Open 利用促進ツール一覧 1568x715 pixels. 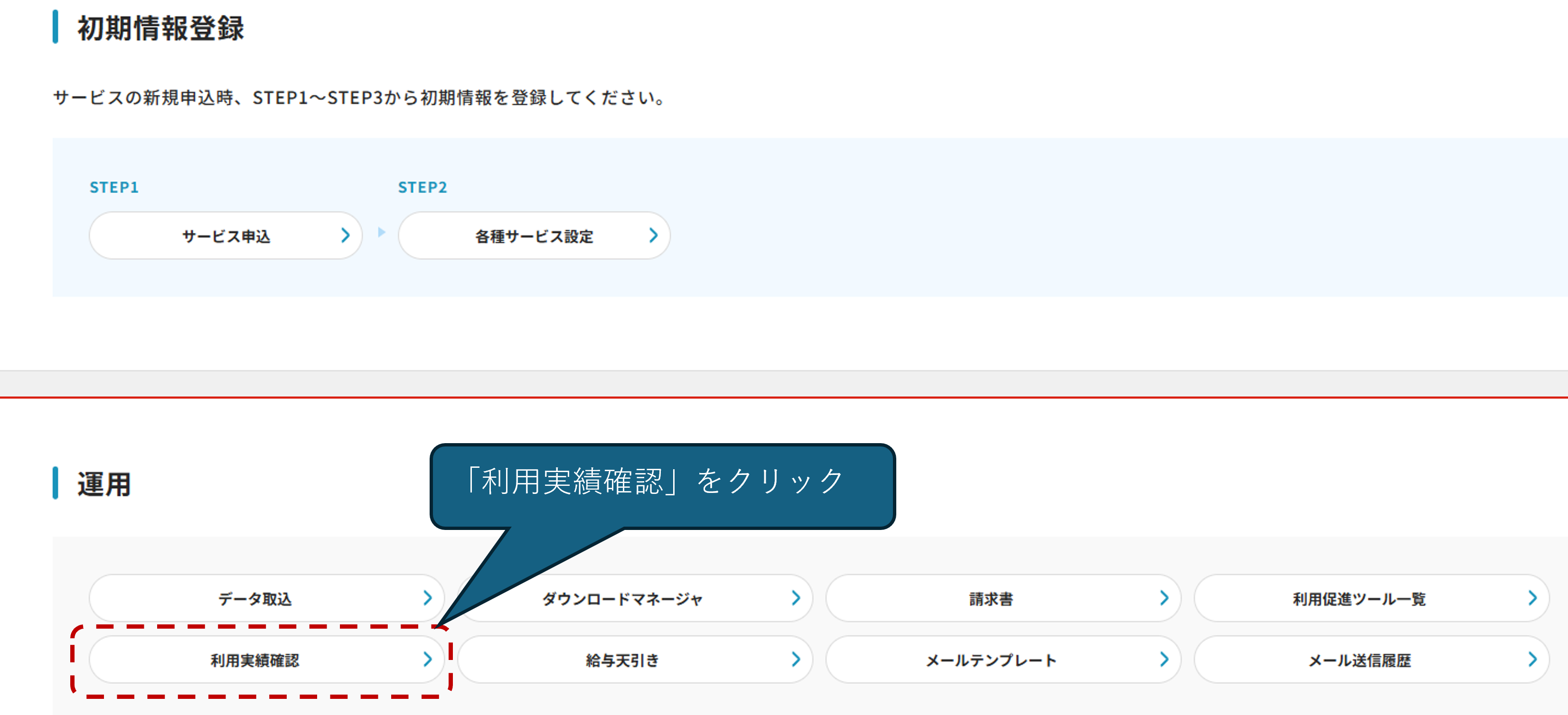click(1371, 598)
